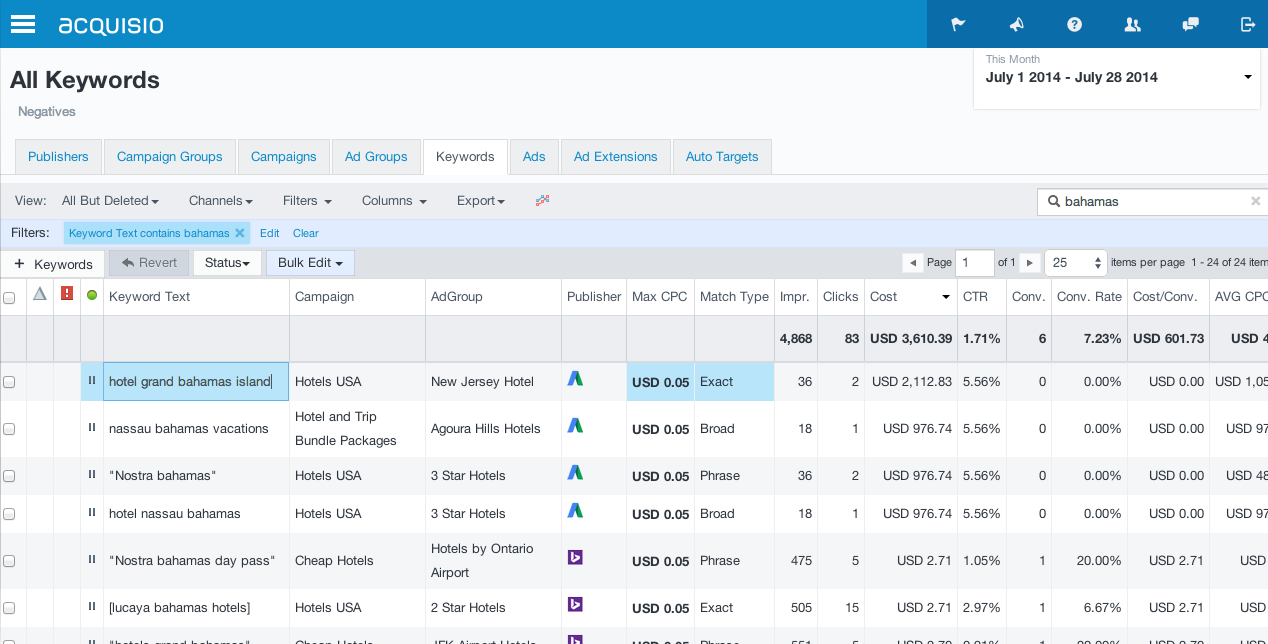Click the add Keywords button
The height and width of the screenshot is (644, 1268).
(53, 264)
